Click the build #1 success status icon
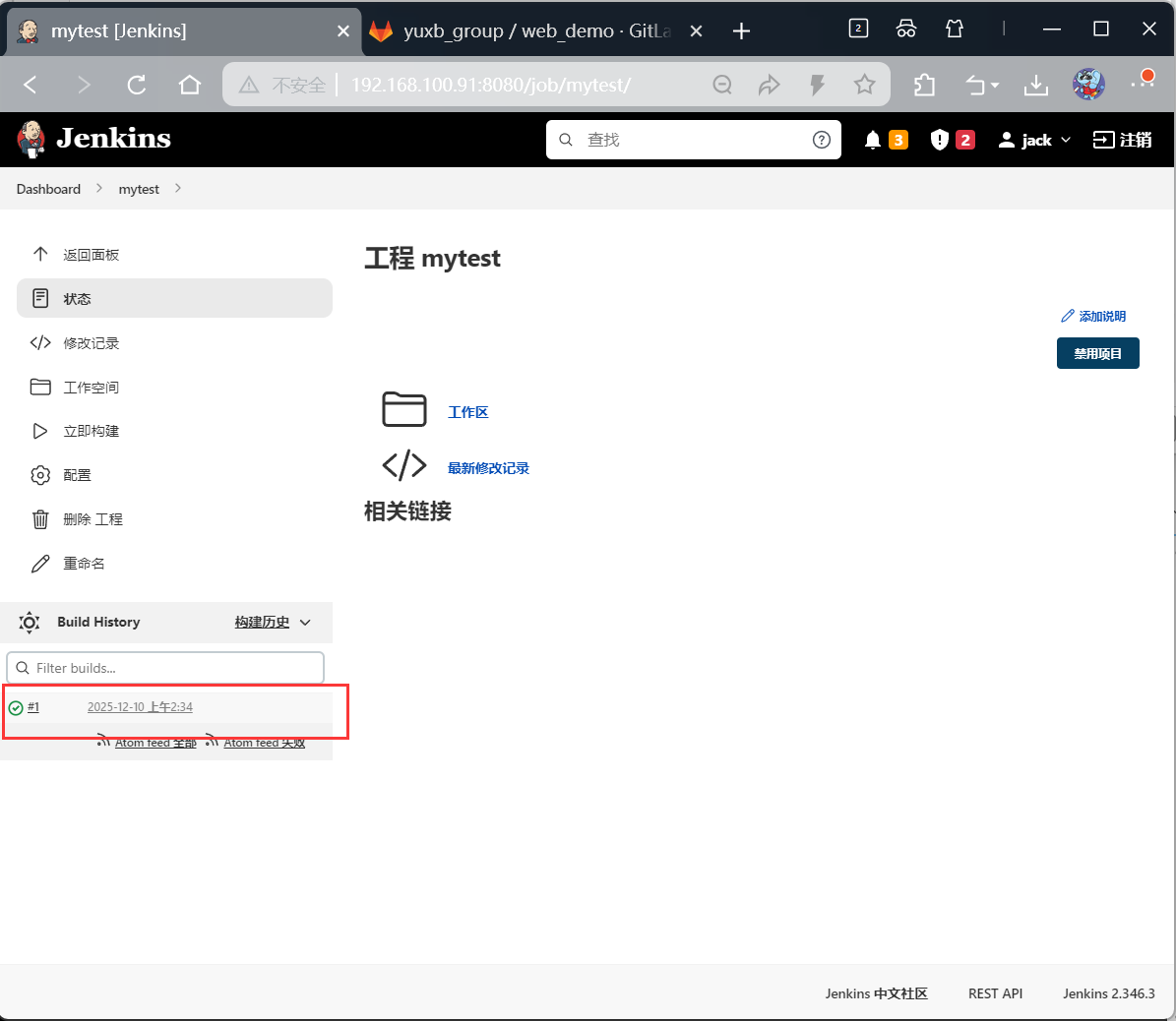1176x1021 pixels. coord(16,707)
